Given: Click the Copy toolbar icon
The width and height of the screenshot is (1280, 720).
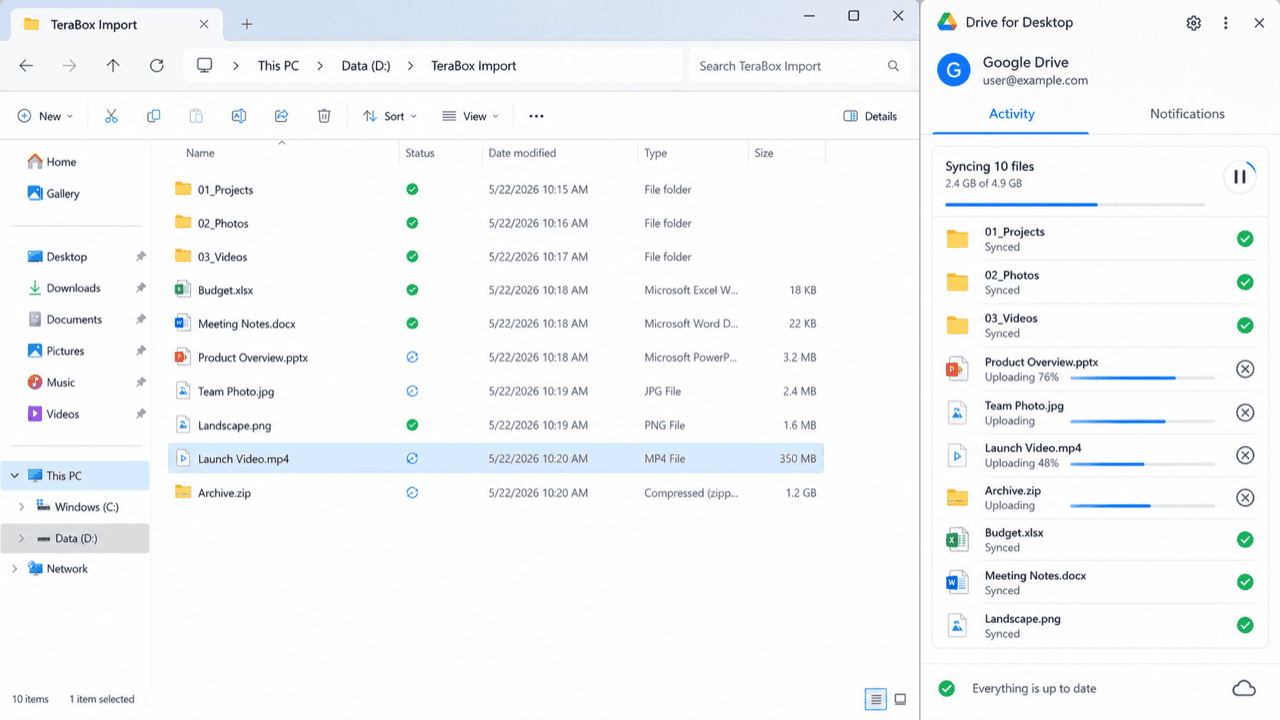Looking at the screenshot, I should click(153, 116).
